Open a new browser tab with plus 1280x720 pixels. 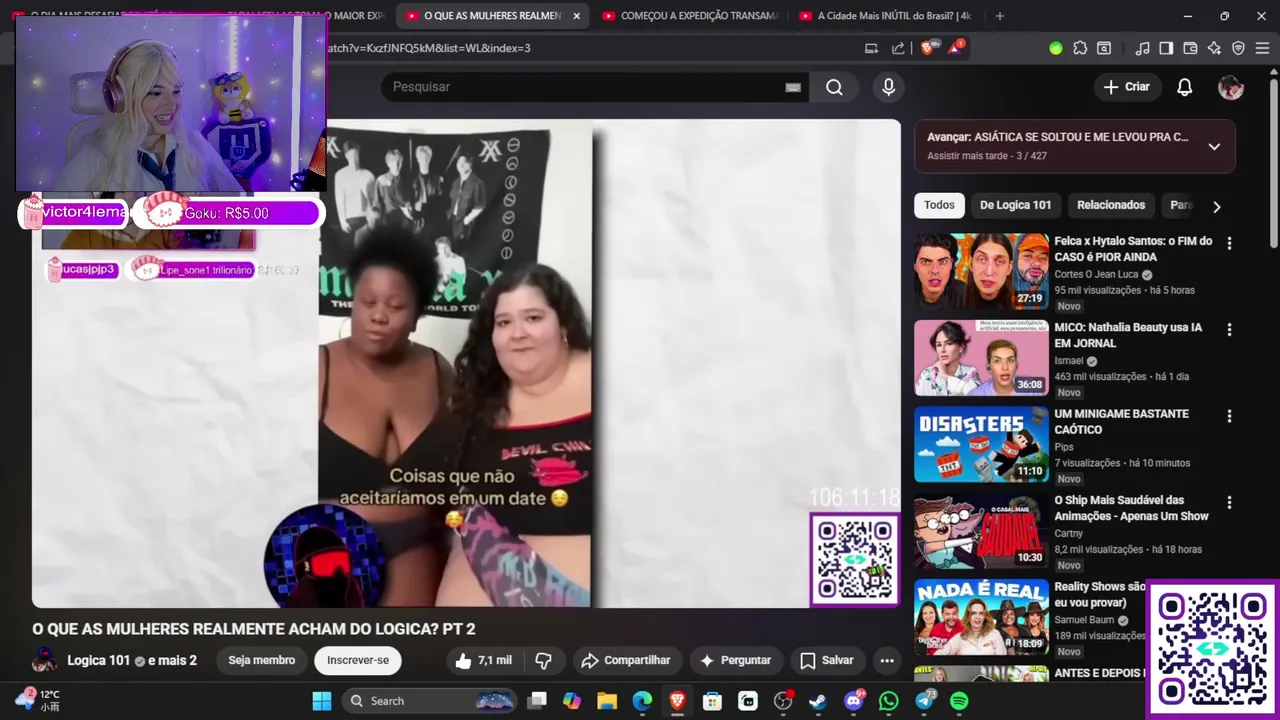[x=999, y=16]
